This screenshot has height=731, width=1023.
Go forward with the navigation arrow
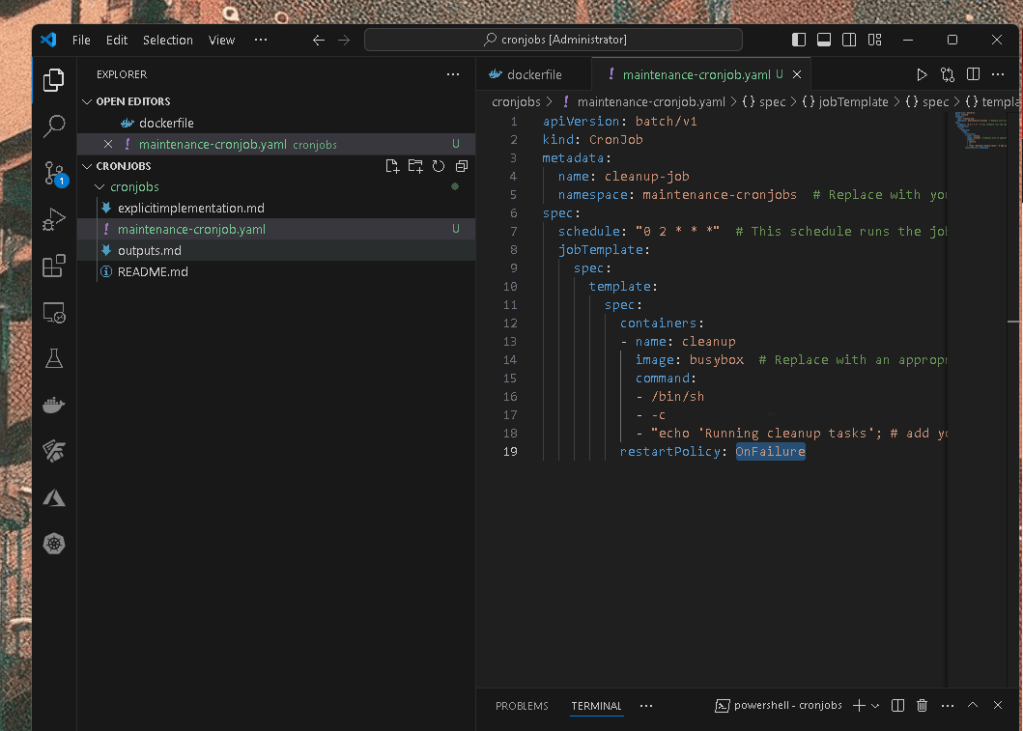pyautogui.click(x=344, y=40)
